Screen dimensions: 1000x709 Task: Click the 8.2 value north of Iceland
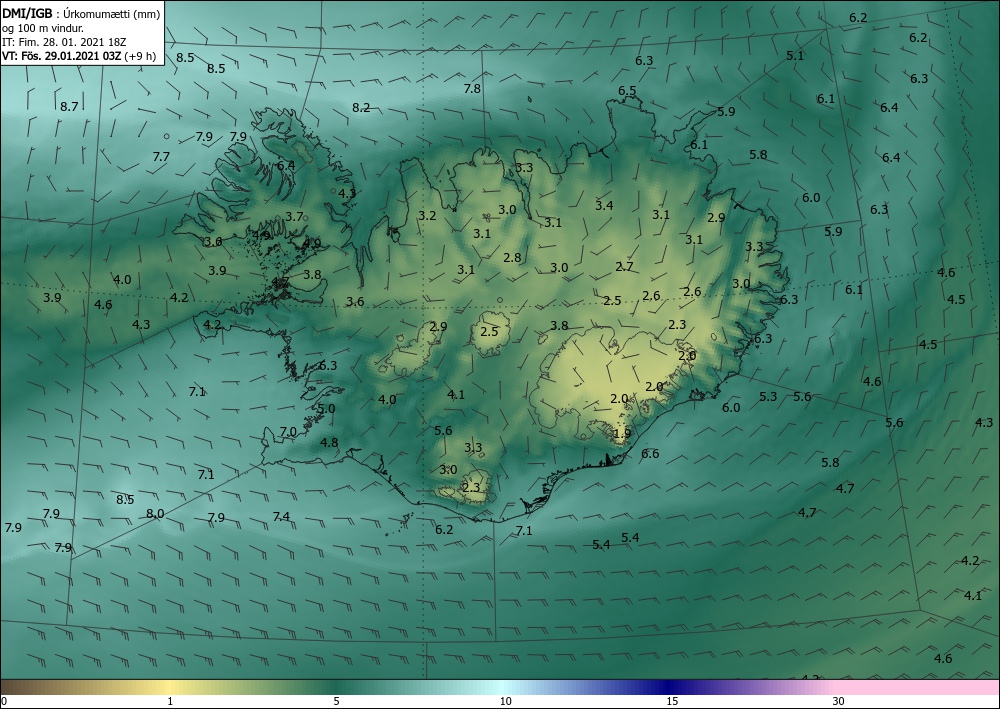pos(361,107)
